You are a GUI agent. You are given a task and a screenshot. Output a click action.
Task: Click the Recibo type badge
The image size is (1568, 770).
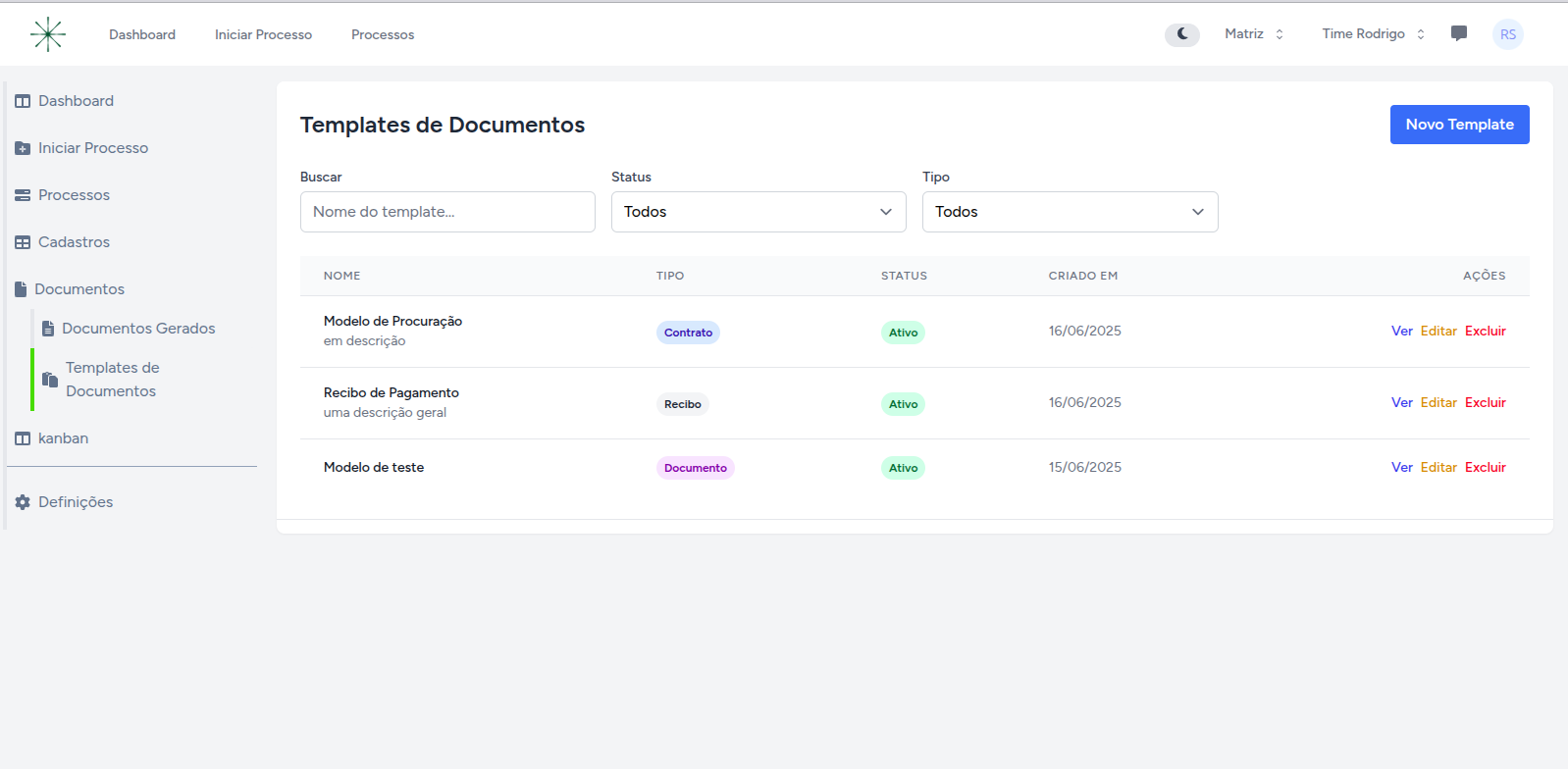(x=682, y=404)
